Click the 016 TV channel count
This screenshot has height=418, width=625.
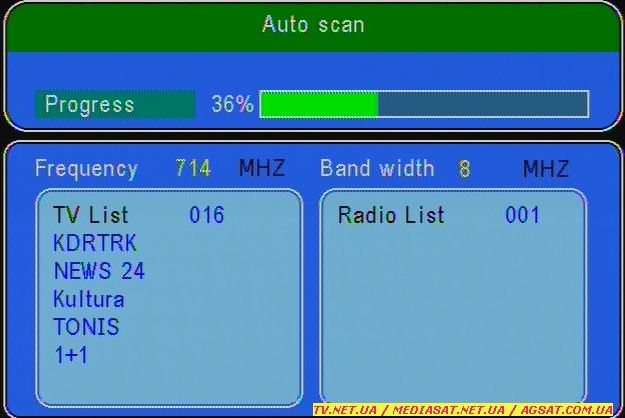pyautogui.click(x=207, y=215)
